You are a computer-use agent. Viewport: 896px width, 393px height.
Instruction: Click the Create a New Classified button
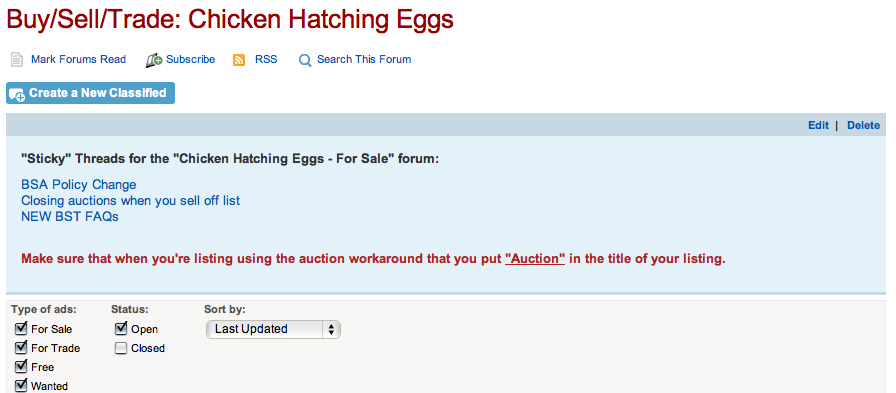click(x=90, y=93)
